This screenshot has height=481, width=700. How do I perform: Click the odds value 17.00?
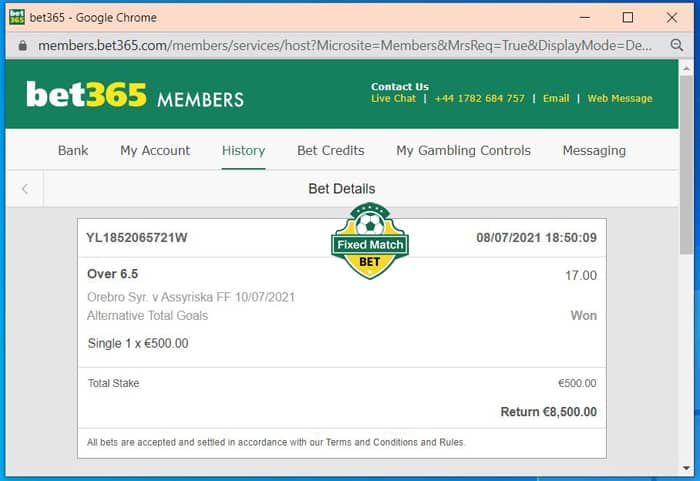pos(581,276)
